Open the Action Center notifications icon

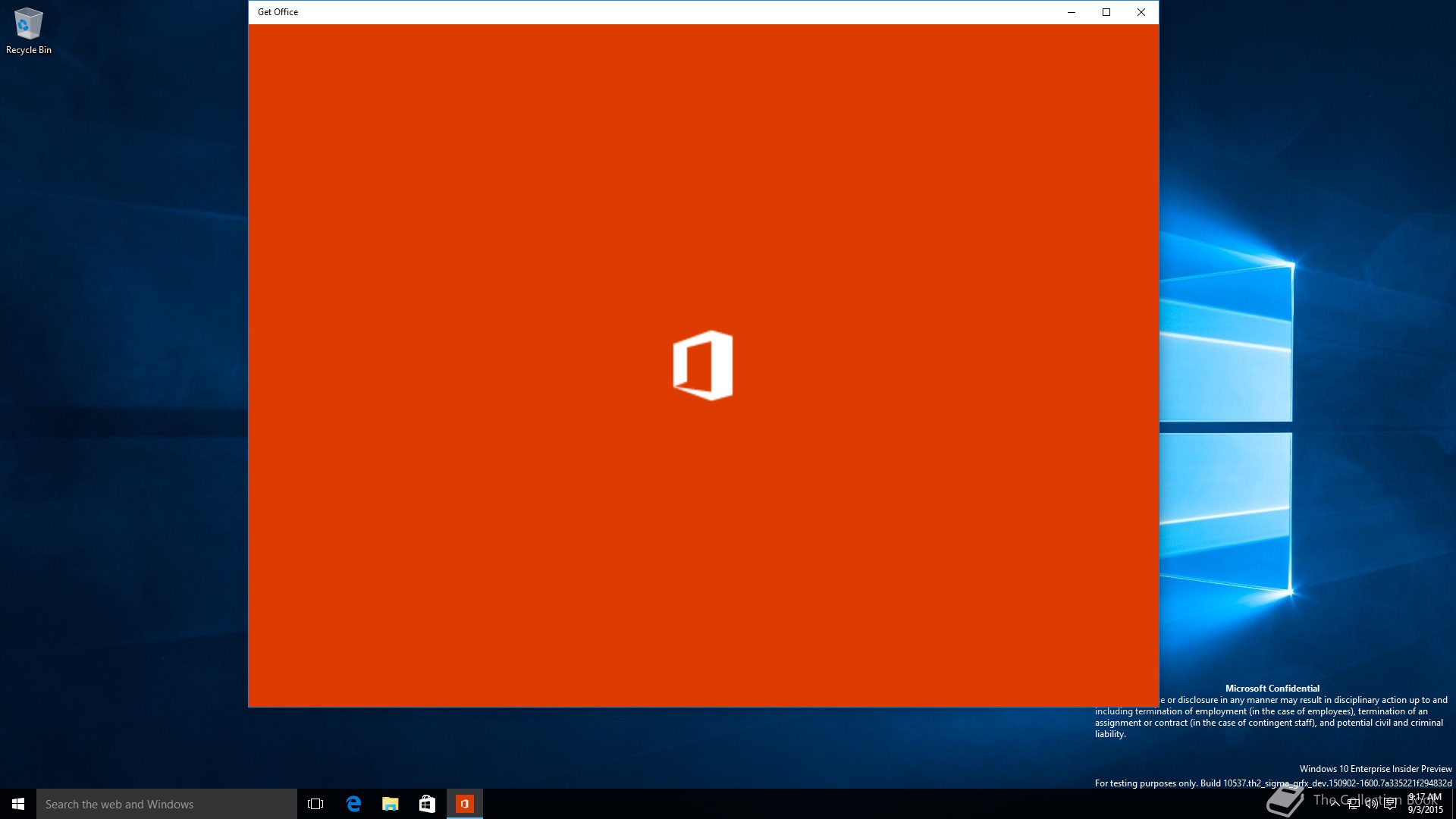[1390, 804]
